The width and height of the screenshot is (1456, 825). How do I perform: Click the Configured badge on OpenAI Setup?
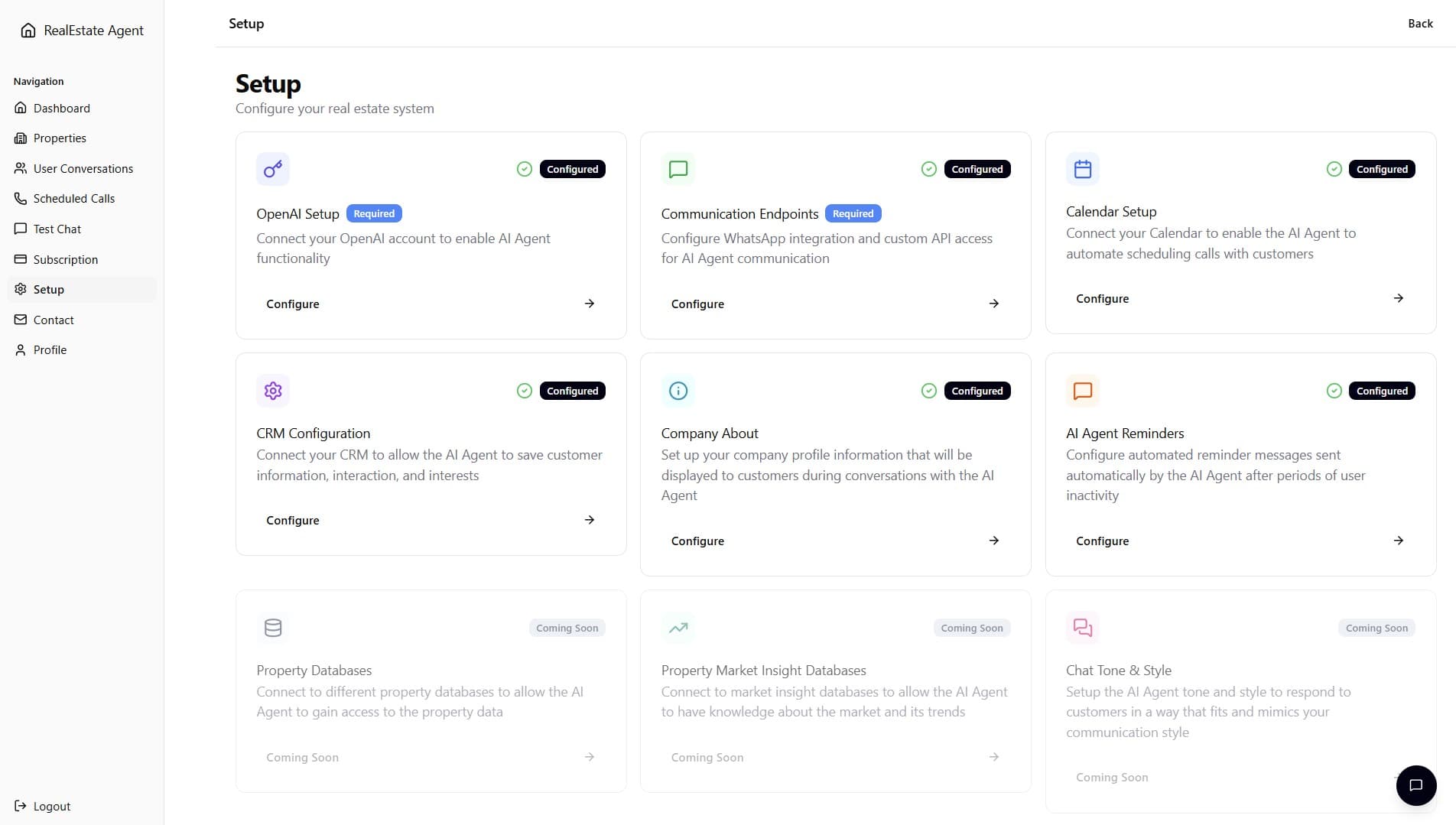(x=573, y=169)
